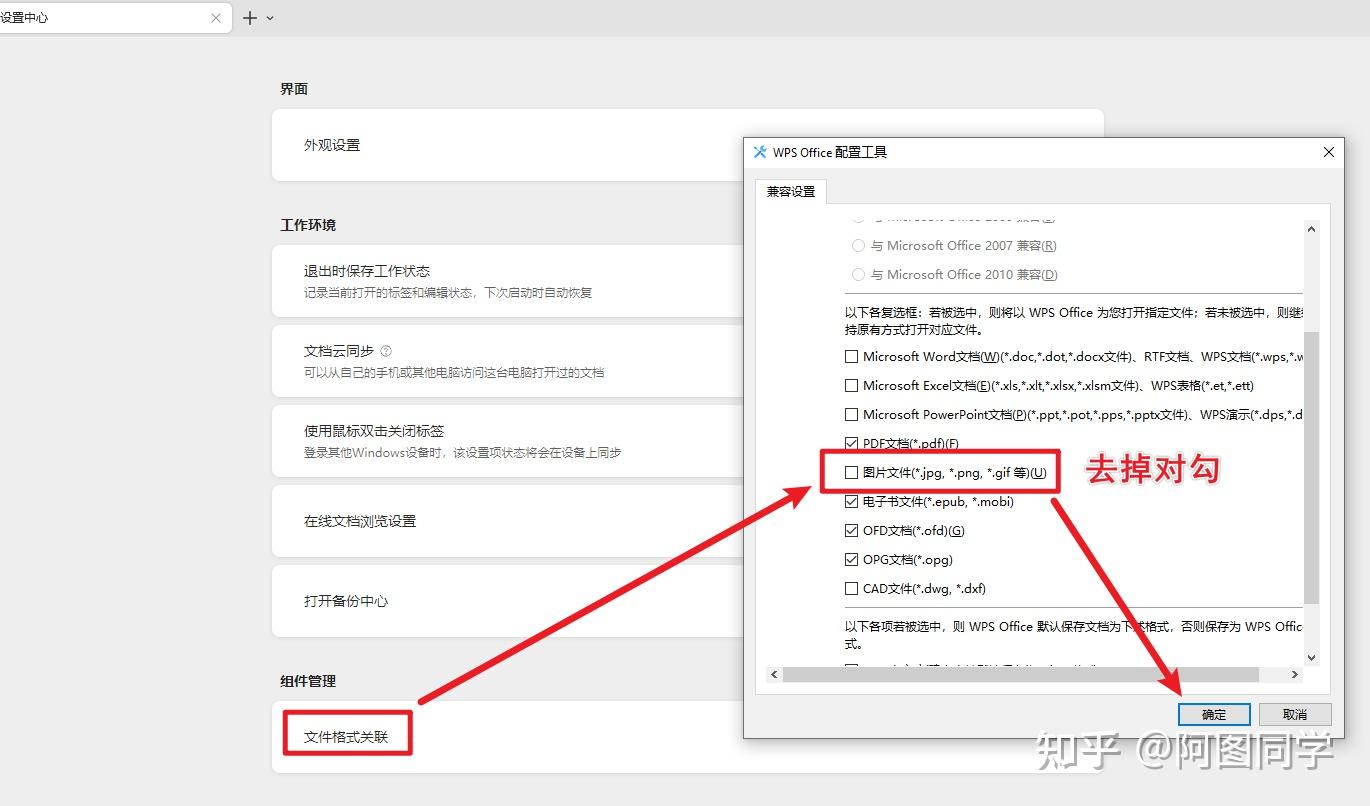This screenshot has height=806, width=1370.
Task: Click the 工作环境 section heading
Action: [308, 225]
